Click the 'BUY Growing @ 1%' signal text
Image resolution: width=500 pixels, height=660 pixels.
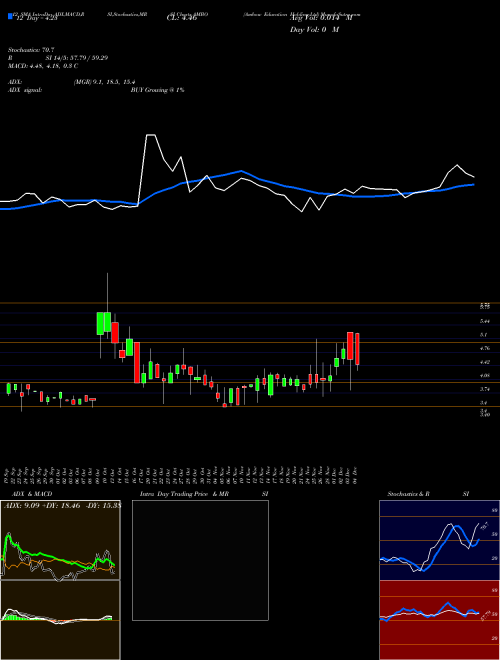[x=157, y=90]
